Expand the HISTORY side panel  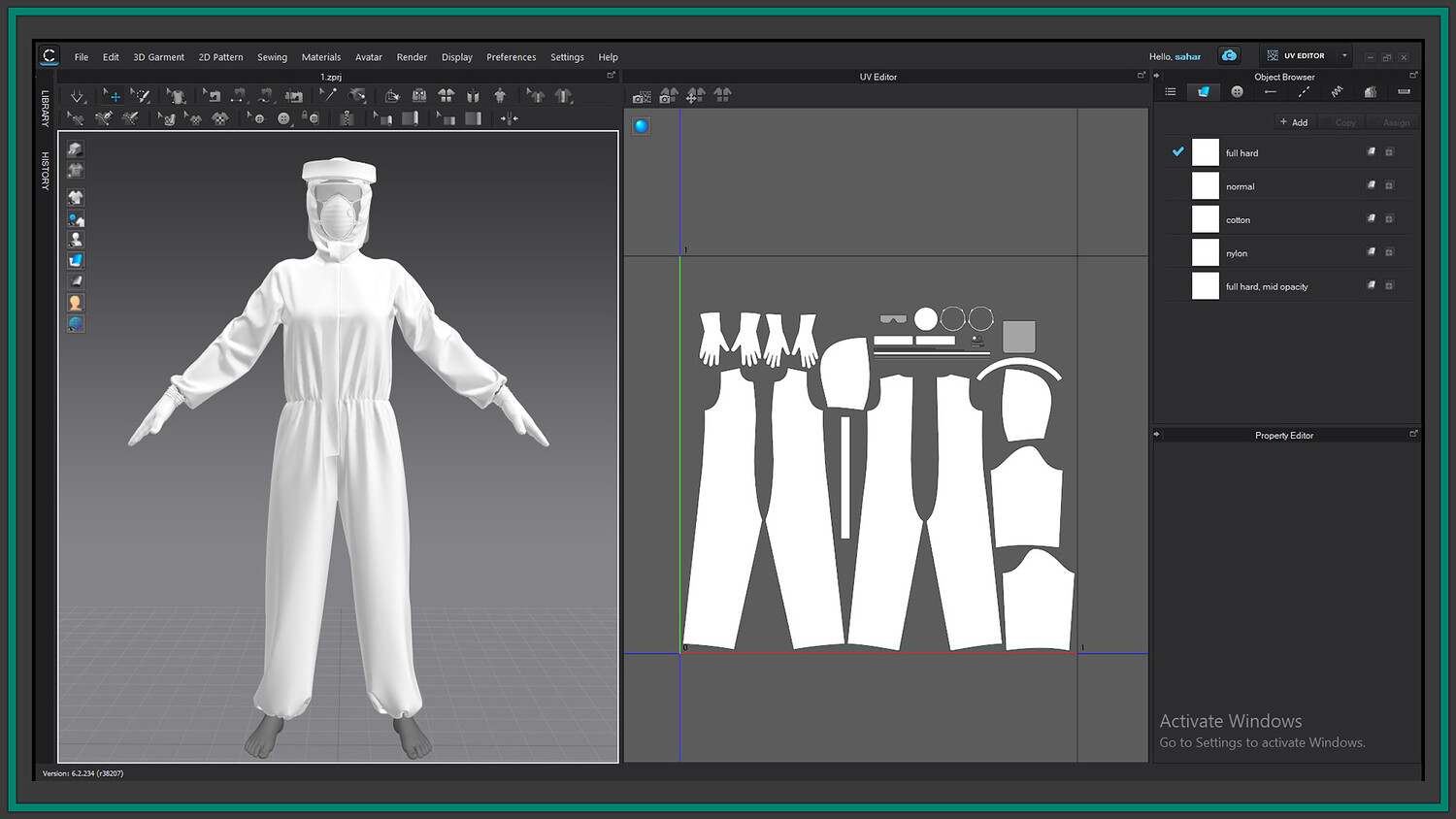click(45, 171)
